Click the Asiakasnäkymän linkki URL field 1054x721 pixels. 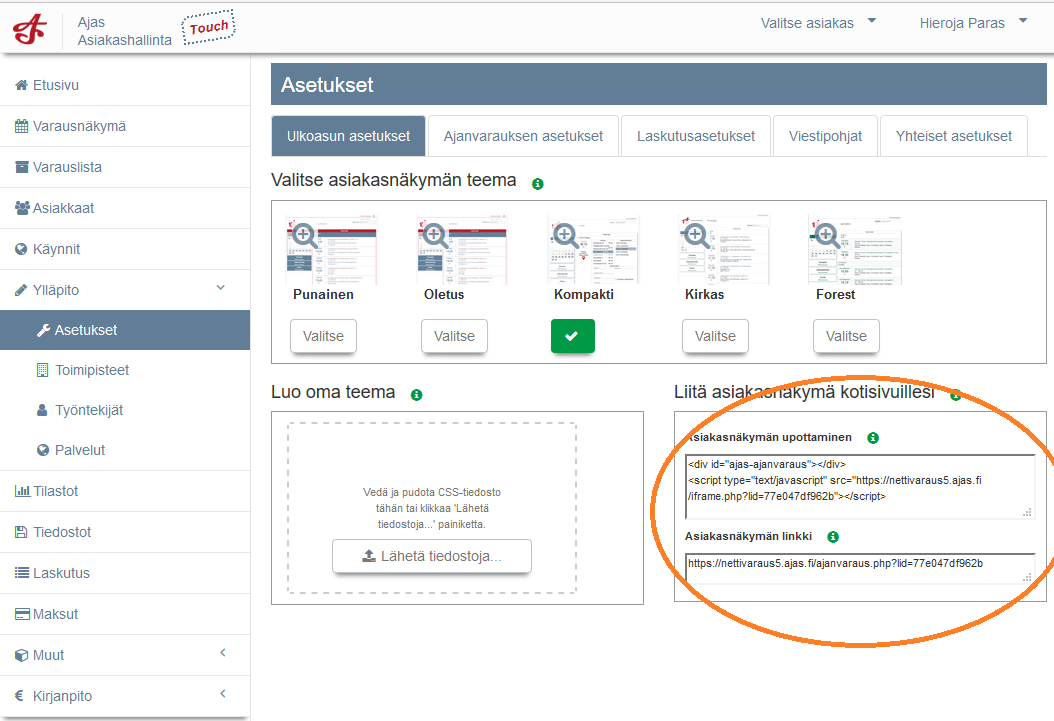[x=855, y=566]
